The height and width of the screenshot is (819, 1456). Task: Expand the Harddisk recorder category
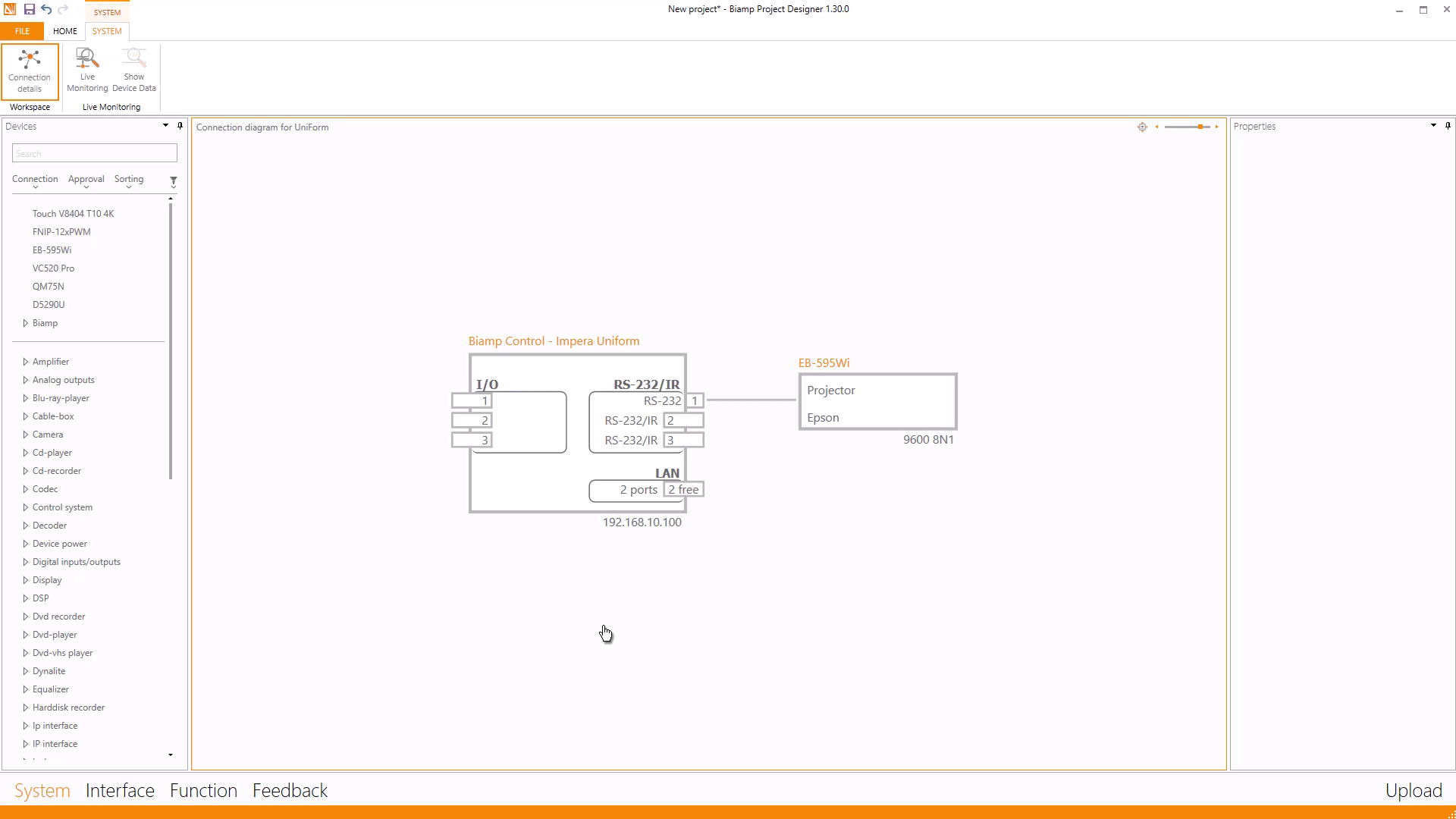coord(26,708)
